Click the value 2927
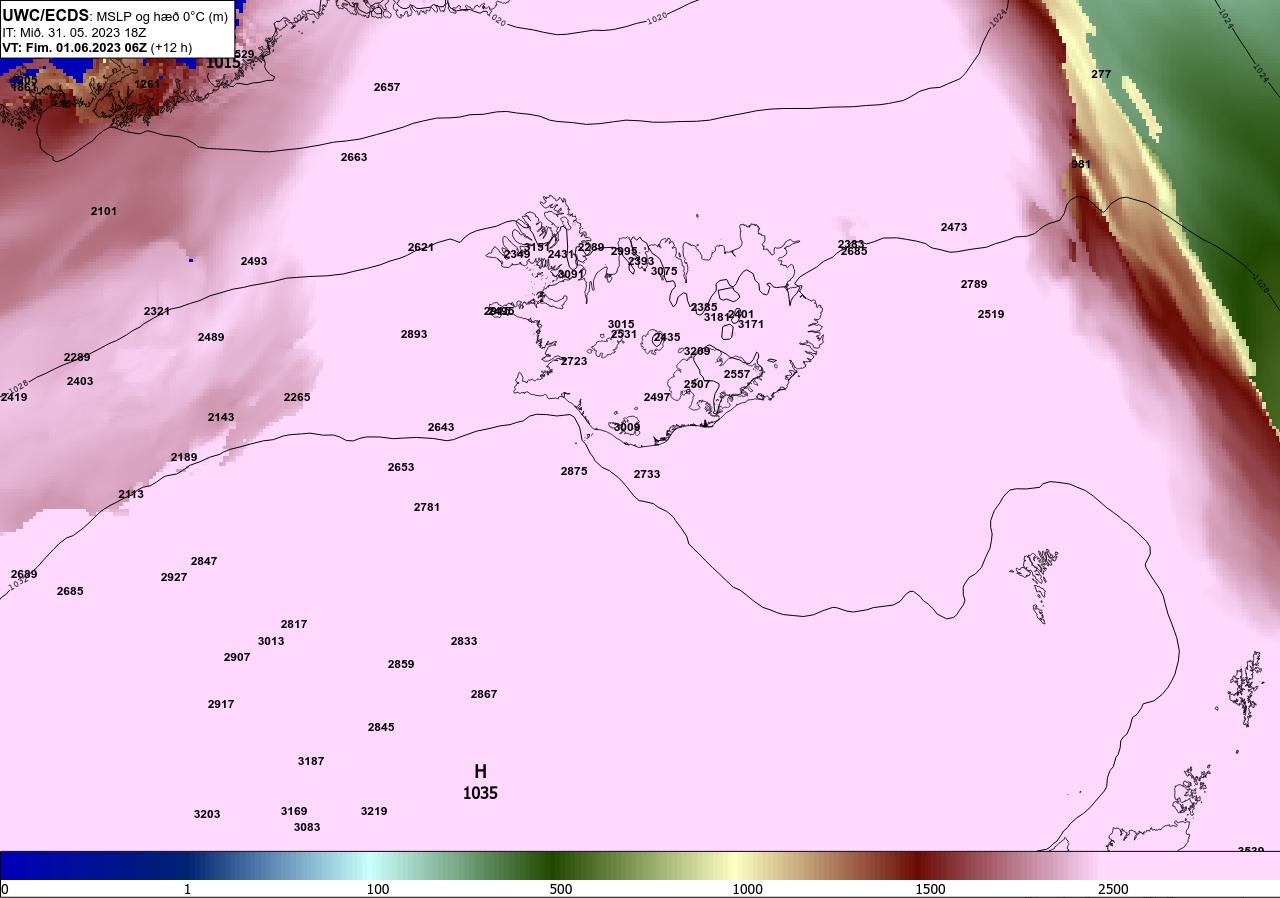 (x=174, y=577)
